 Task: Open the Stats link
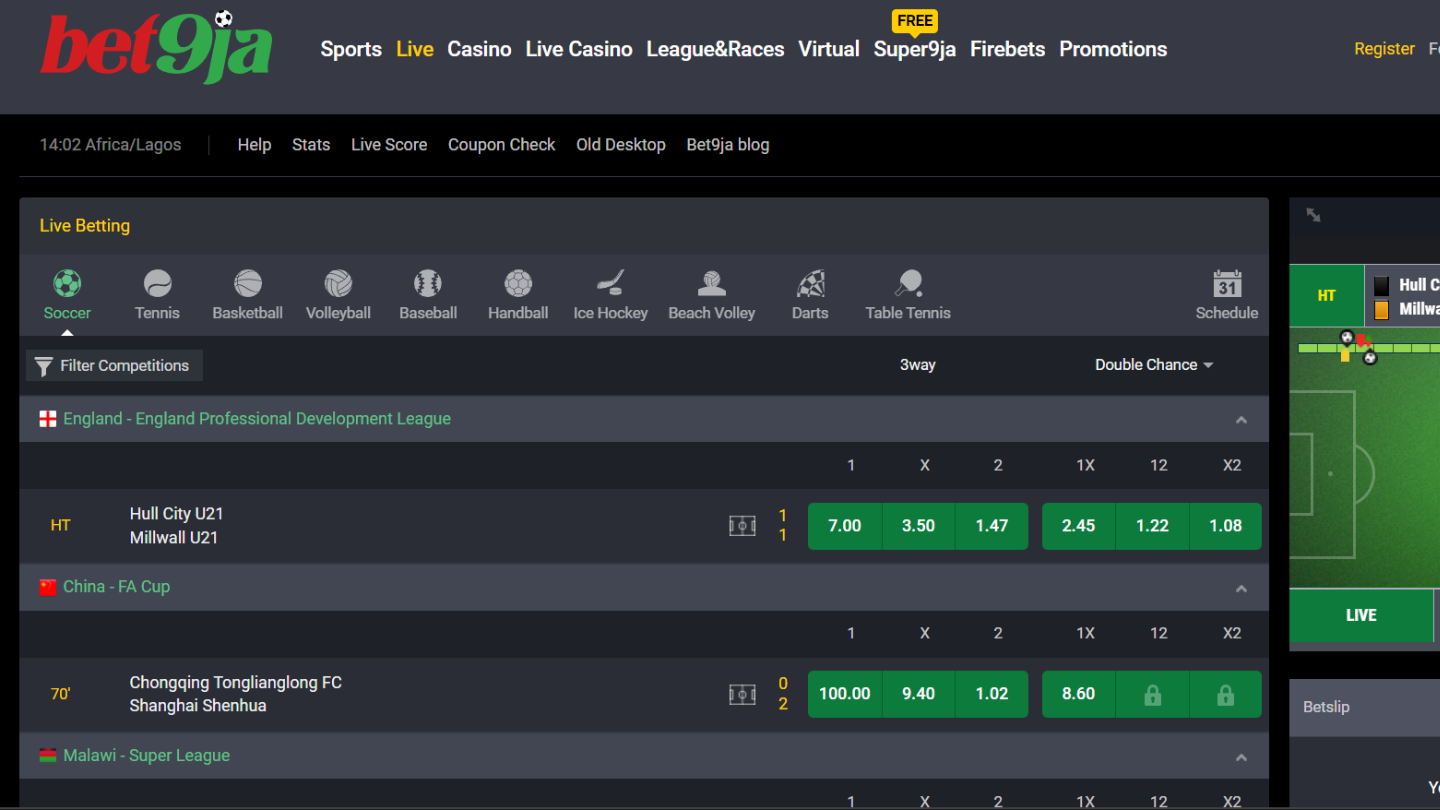point(311,145)
